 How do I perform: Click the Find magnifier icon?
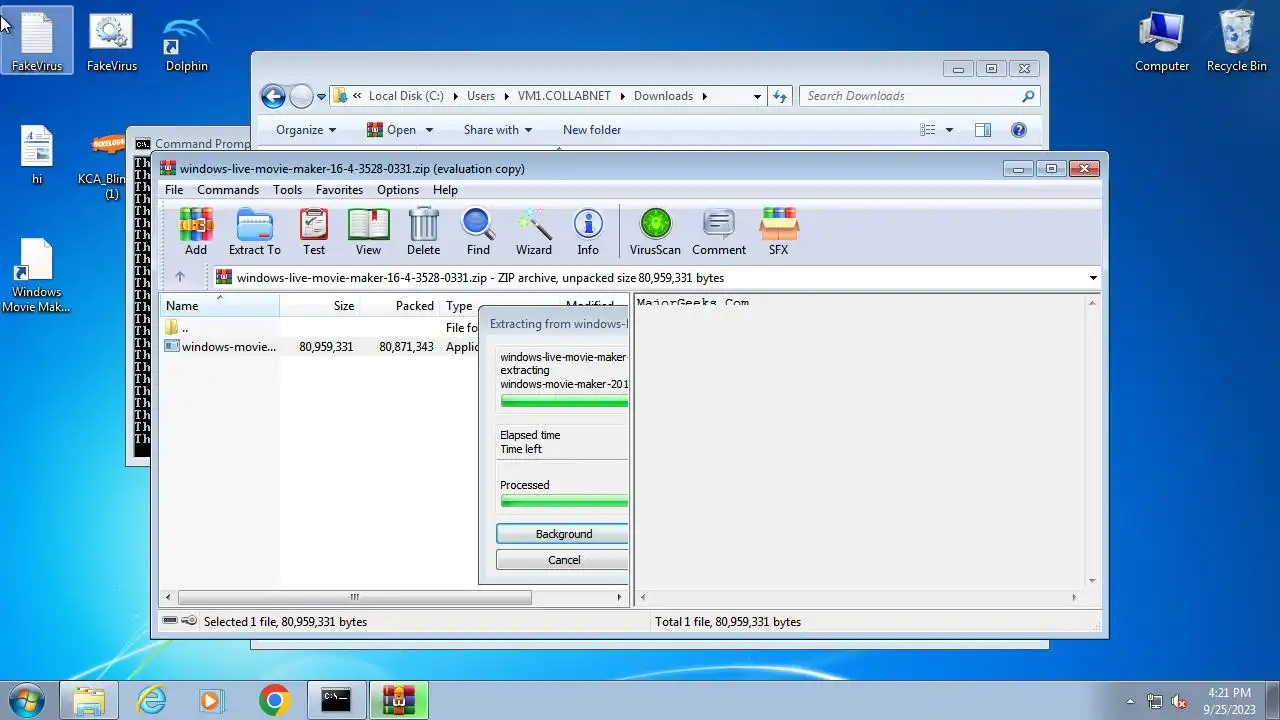click(478, 232)
